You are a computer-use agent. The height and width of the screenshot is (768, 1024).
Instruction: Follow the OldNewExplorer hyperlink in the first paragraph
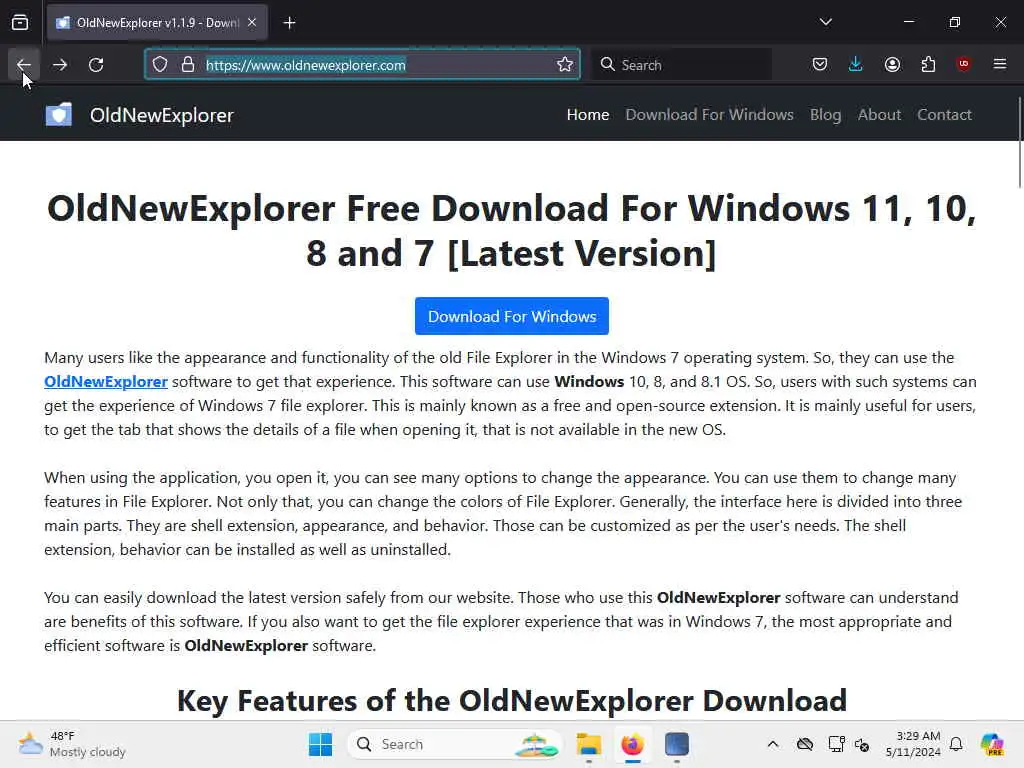106,381
